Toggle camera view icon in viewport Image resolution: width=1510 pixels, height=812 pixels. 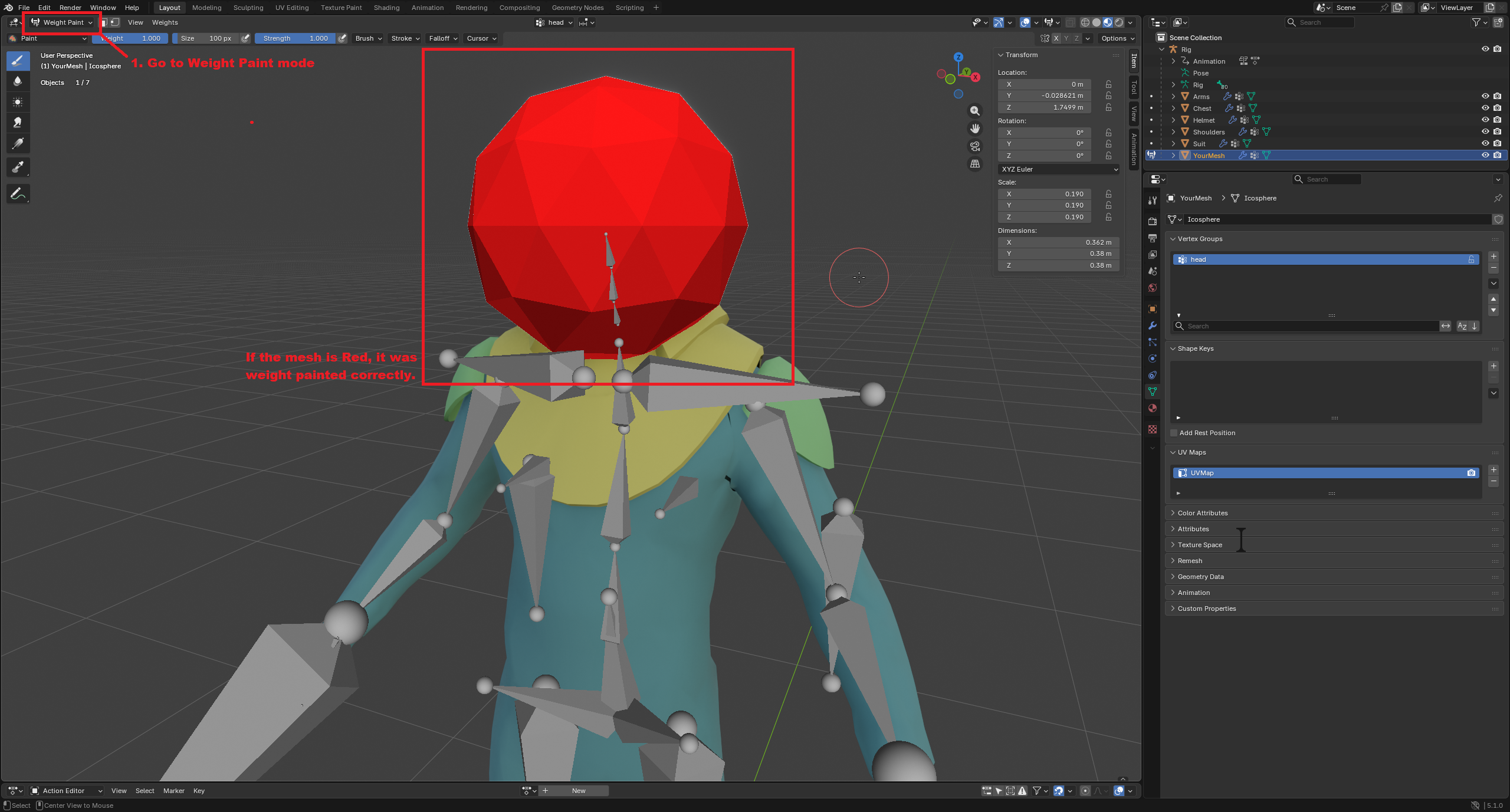(974, 146)
